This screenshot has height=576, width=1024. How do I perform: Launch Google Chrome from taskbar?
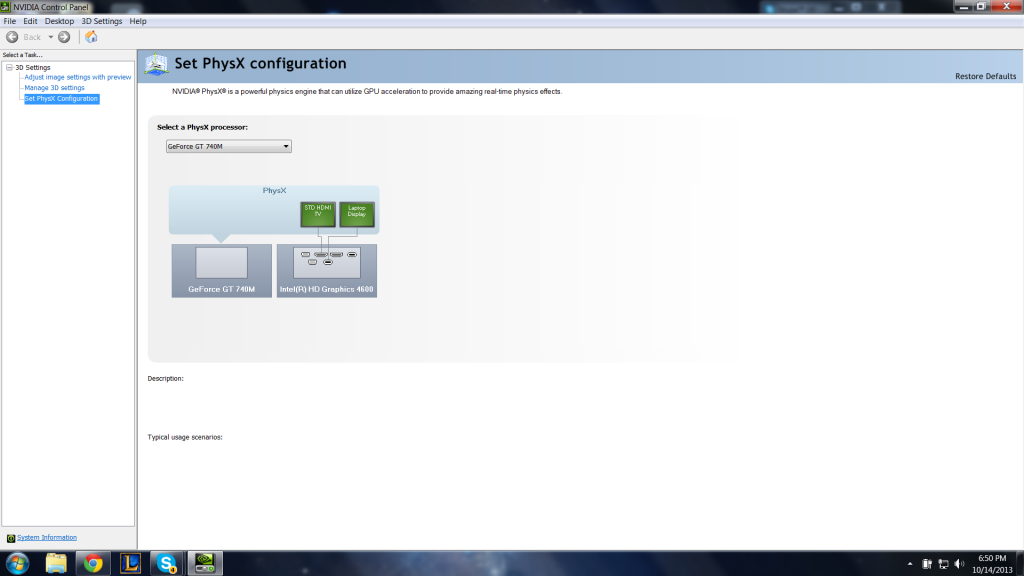tap(93, 563)
